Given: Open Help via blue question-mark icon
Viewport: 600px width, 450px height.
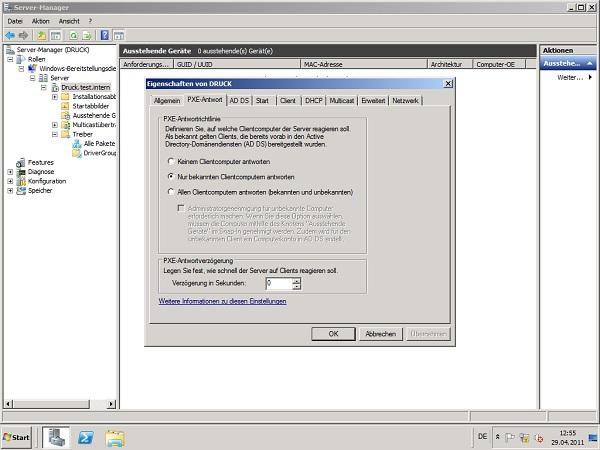Looking at the screenshot, I should tap(104, 36).
